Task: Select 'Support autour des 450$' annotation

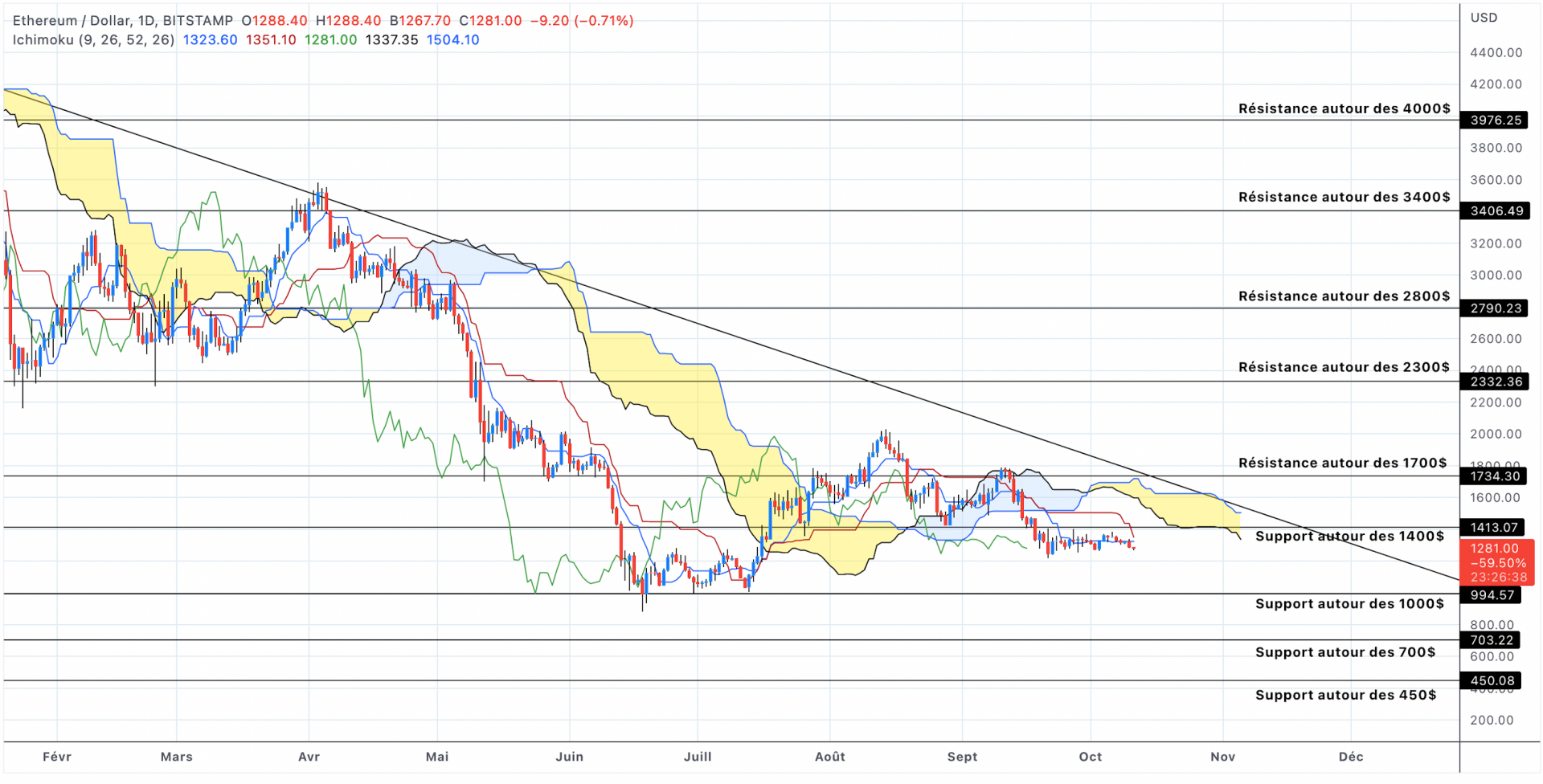Action: (1346, 695)
